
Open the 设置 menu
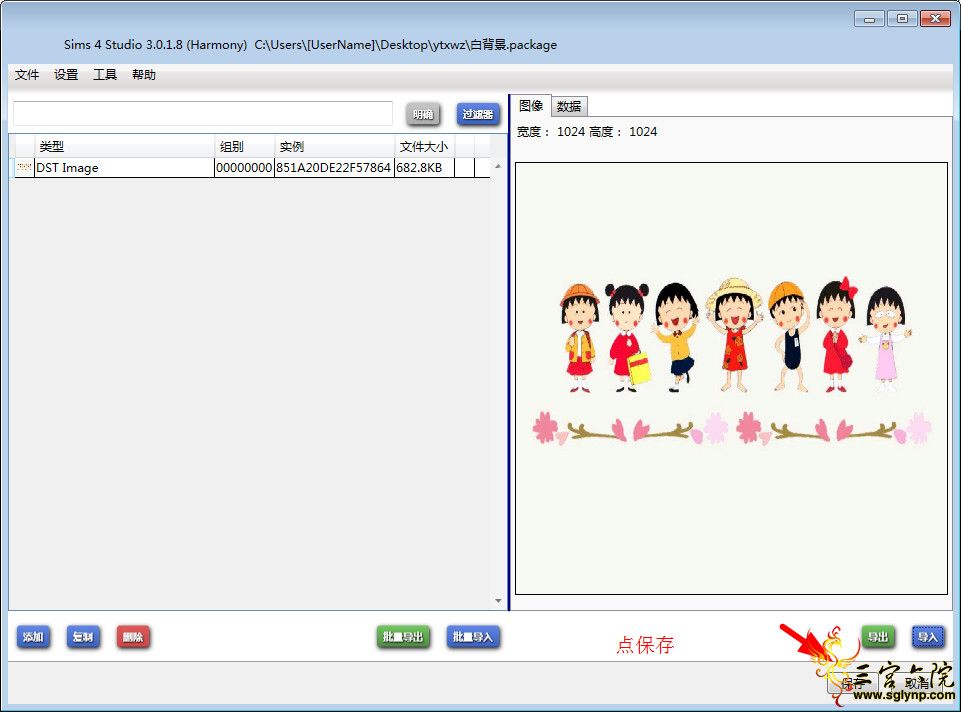(x=66, y=75)
